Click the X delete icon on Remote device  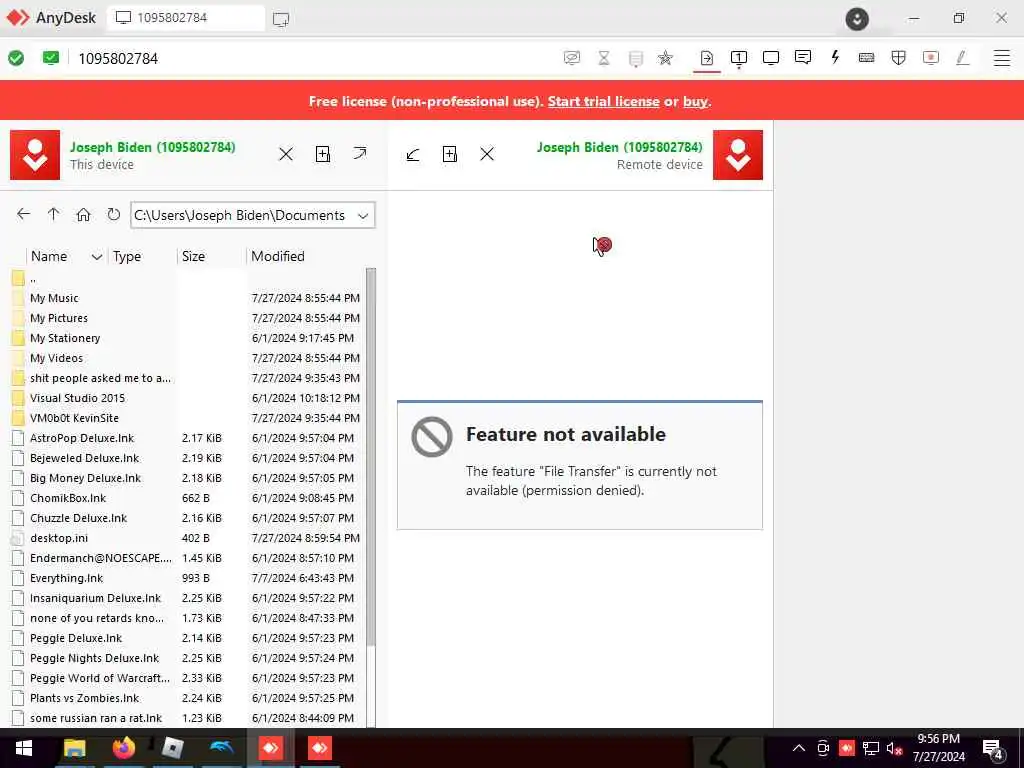tap(487, 154)
